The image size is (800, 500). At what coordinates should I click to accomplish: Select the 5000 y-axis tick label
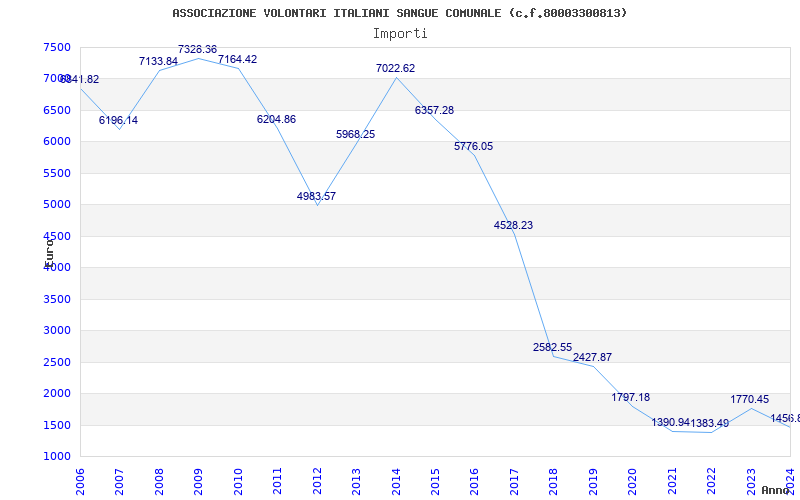pyautogui.click(x=57, y=205)
